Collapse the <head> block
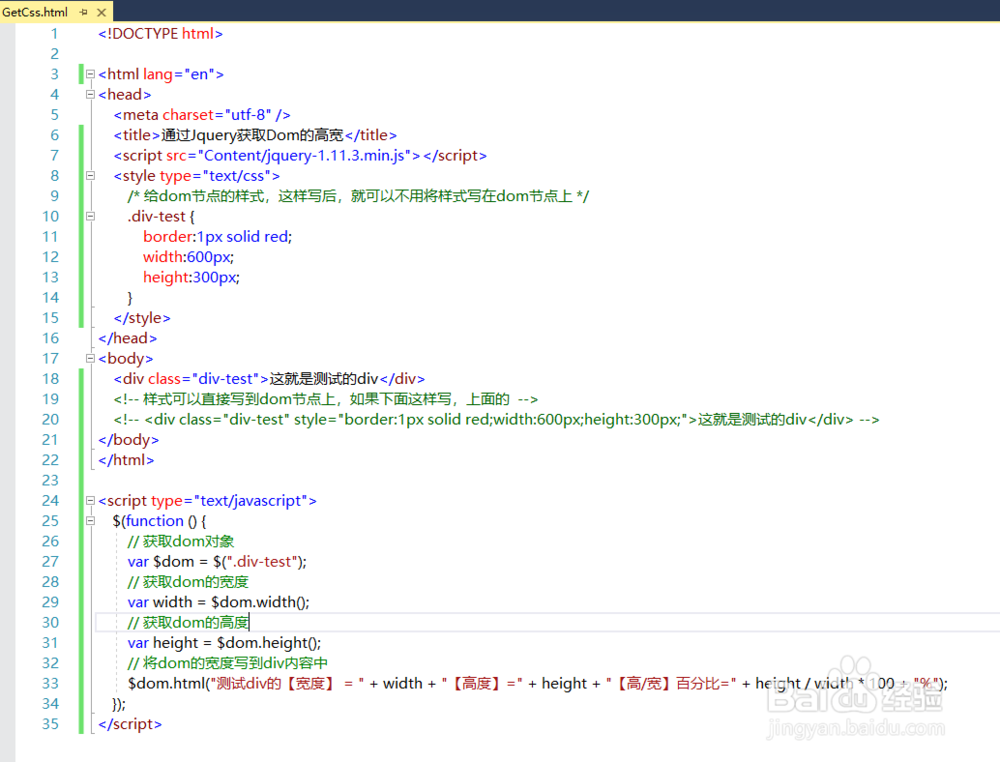Screen dimensions: 1000x762 point(91,94)
